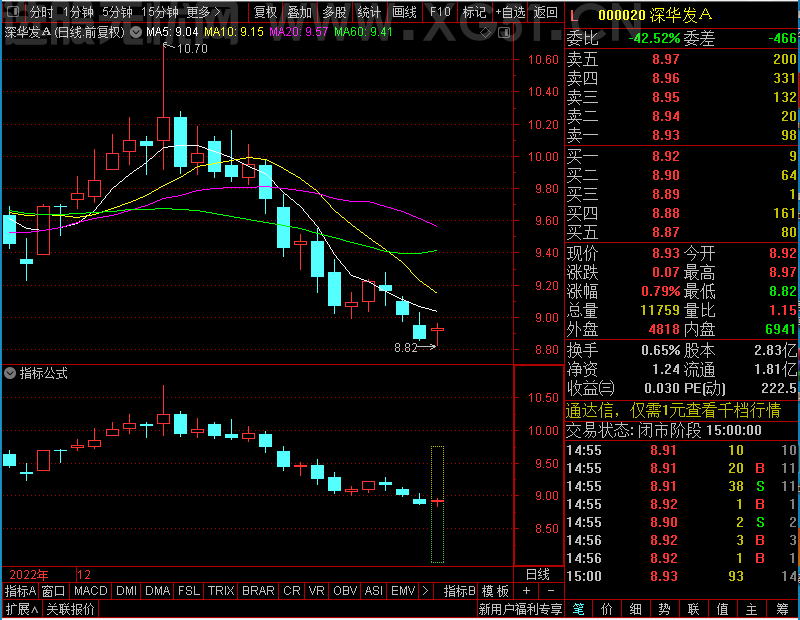Open the 统计 statistics tool
Image resolution: width=800 pixels, height=620 pixels.
(x=369, y=12)
